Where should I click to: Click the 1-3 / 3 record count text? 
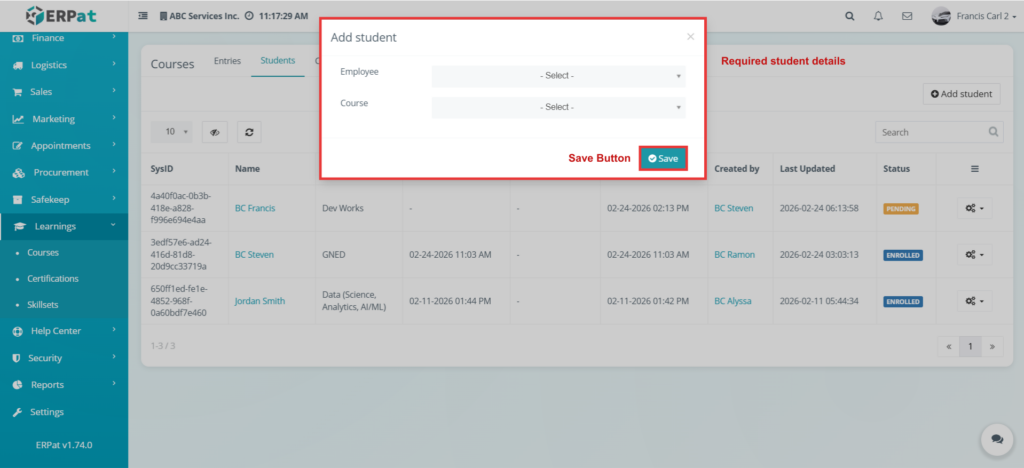coord(163,345)
